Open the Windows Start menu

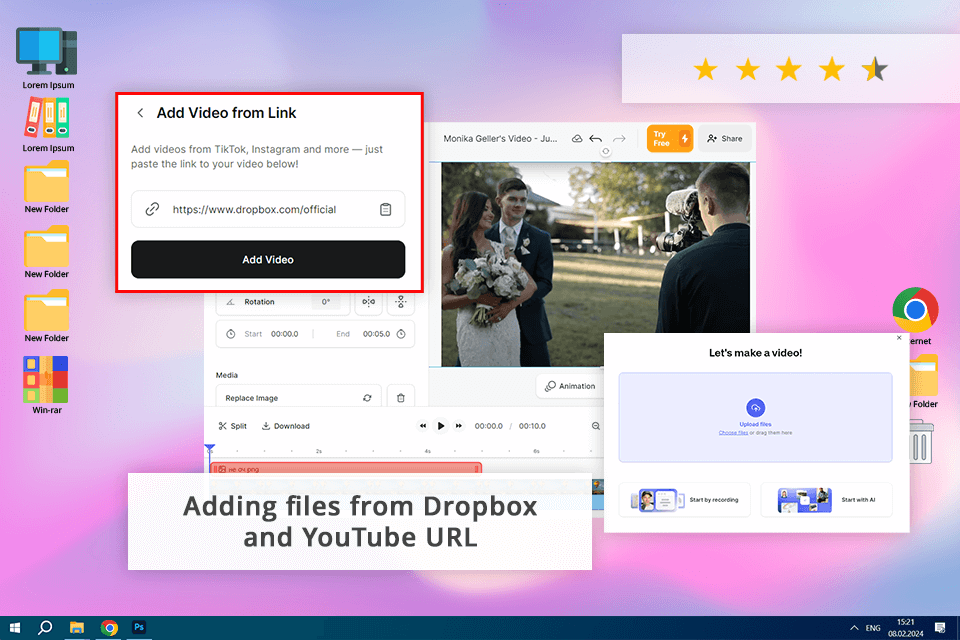(15, 628)
